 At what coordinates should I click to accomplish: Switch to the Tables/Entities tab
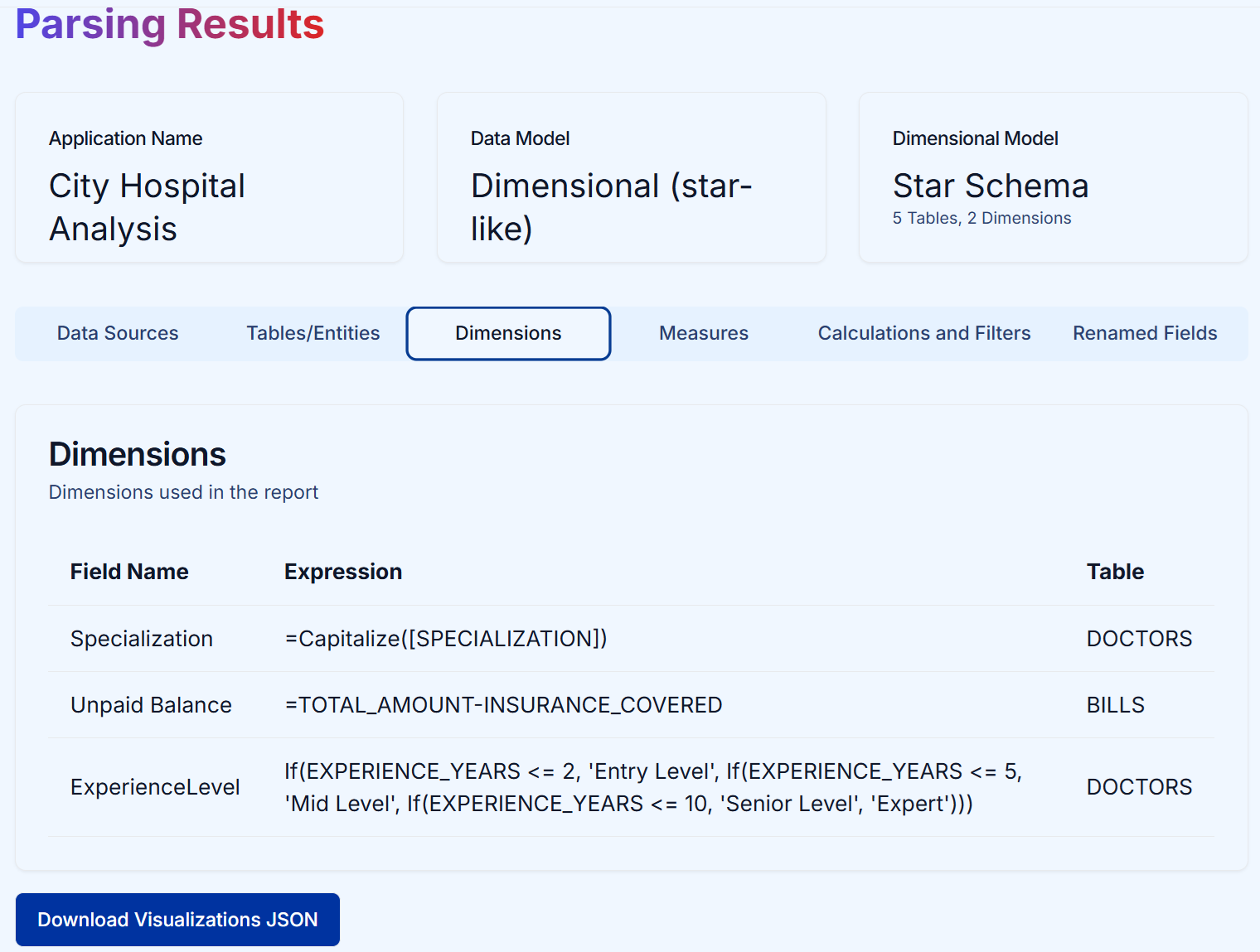[313, 333]
